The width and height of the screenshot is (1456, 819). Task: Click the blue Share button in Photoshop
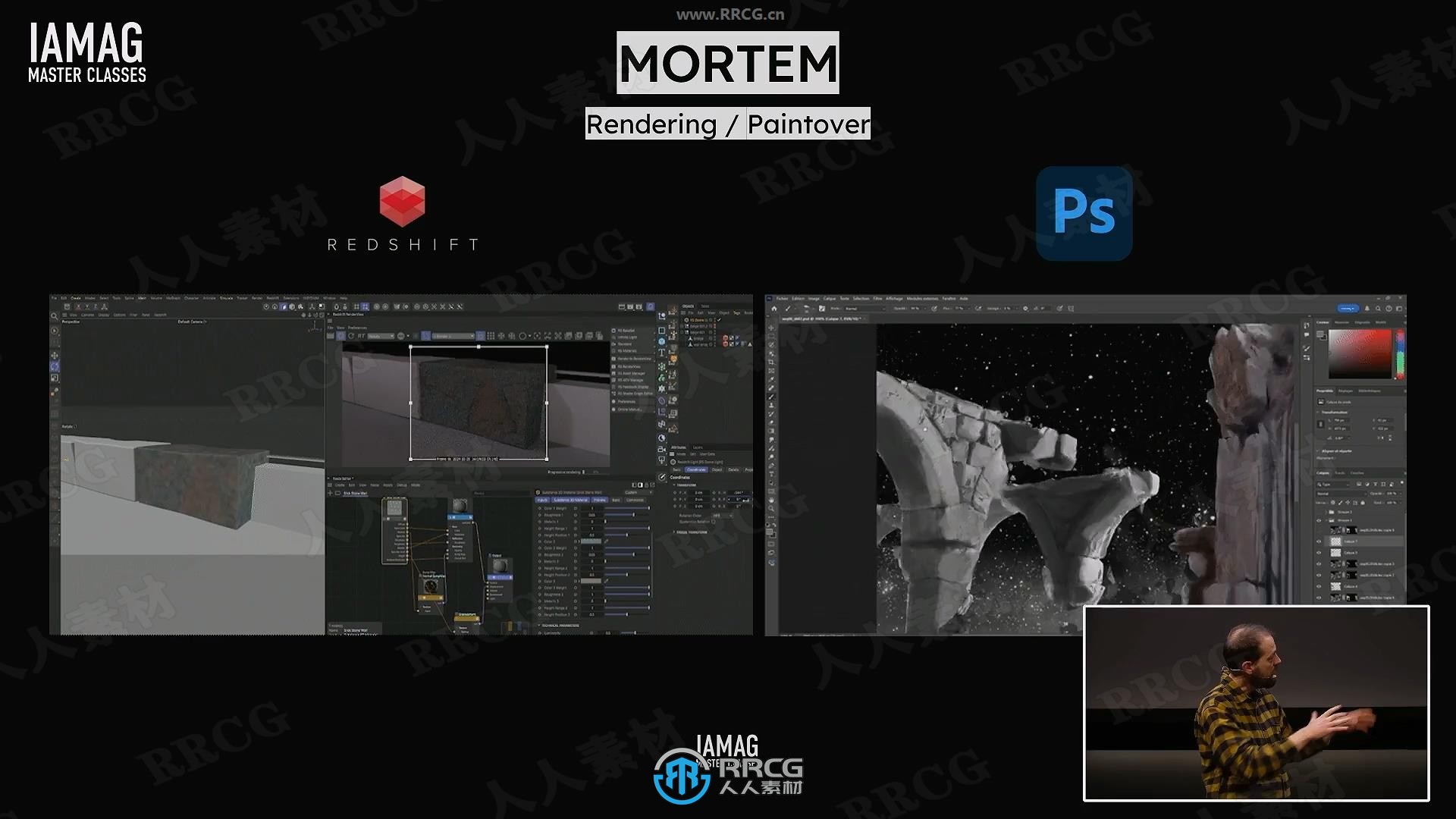1348,309
